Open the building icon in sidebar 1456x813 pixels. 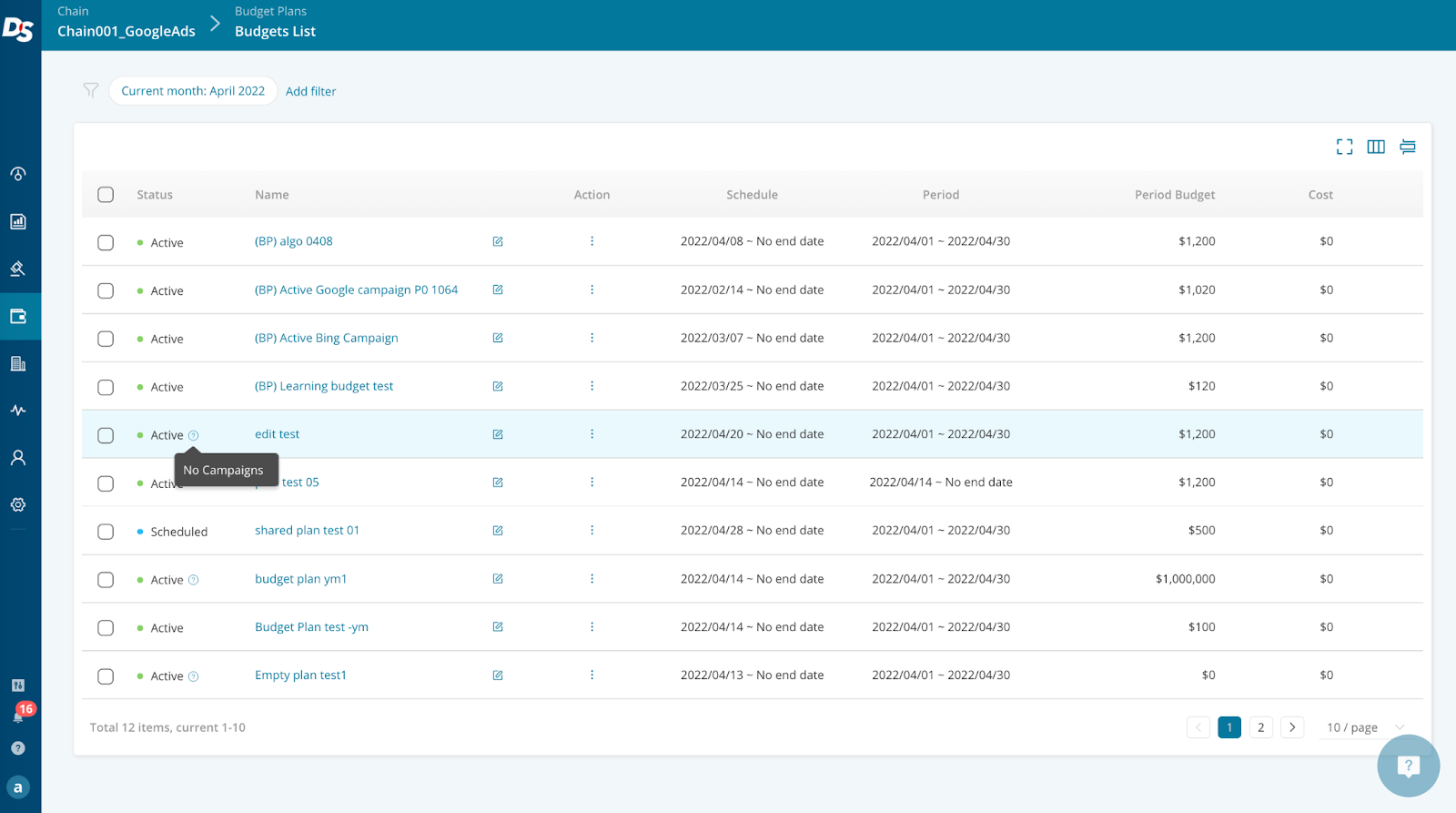tap(18, 363)
